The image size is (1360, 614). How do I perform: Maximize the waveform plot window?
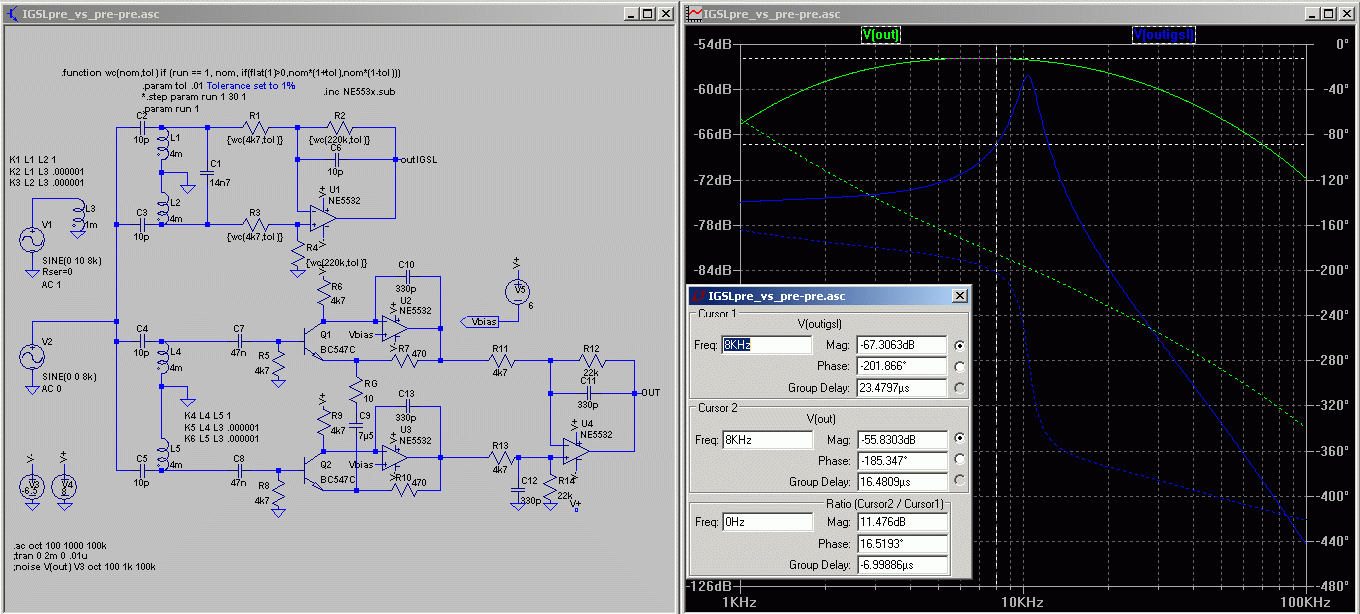[x=1326, y=14]
